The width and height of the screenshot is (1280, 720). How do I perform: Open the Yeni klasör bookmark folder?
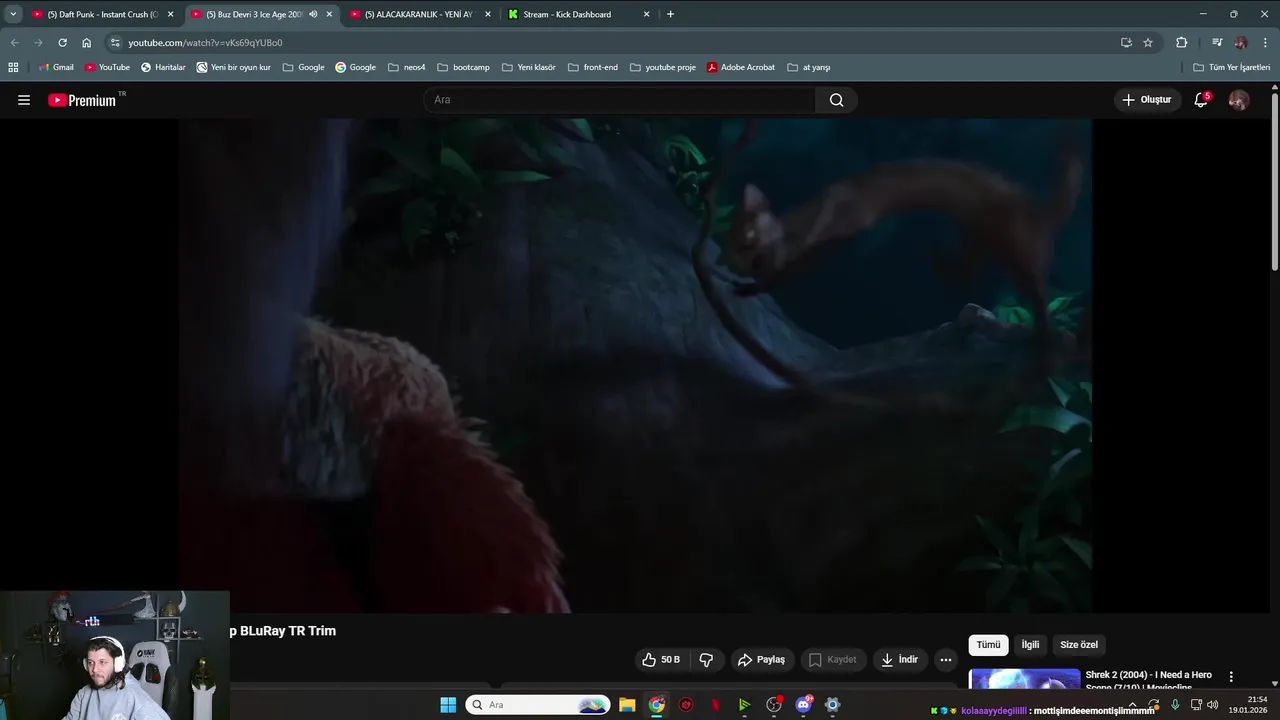[529, 67]
